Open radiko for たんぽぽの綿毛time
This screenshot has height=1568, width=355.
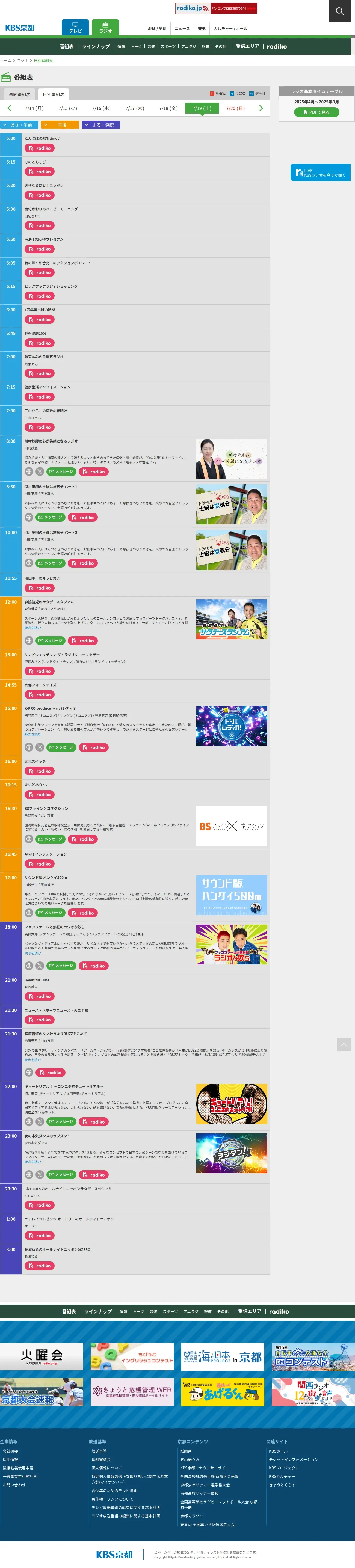[40, 149]
